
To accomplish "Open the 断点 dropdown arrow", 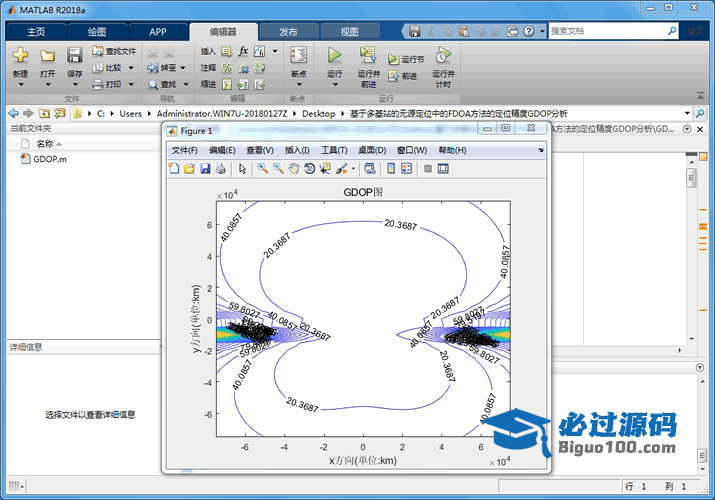I will [299, 84].
